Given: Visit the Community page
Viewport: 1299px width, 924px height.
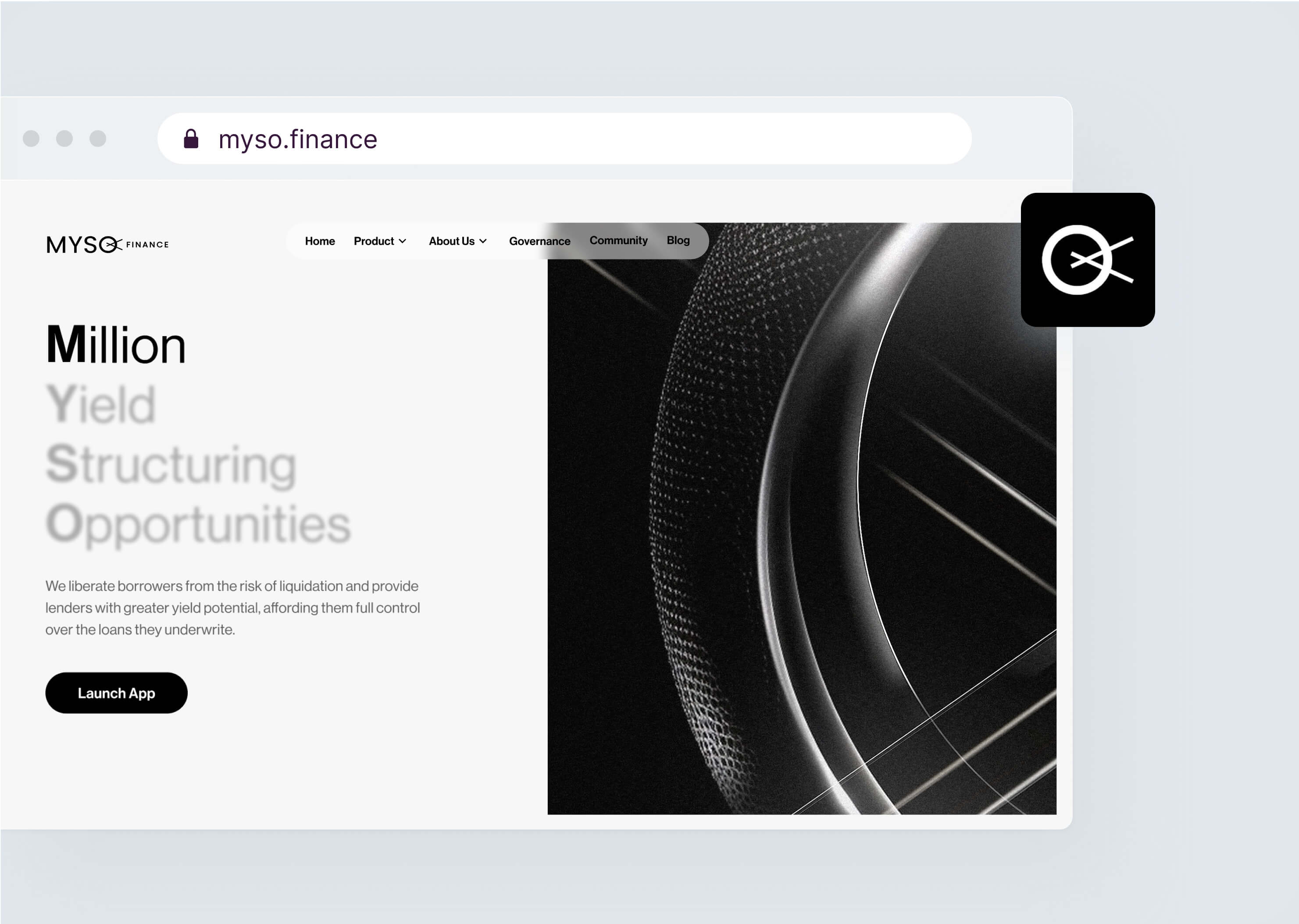Looking at the screenshot, I should point(618,241).
